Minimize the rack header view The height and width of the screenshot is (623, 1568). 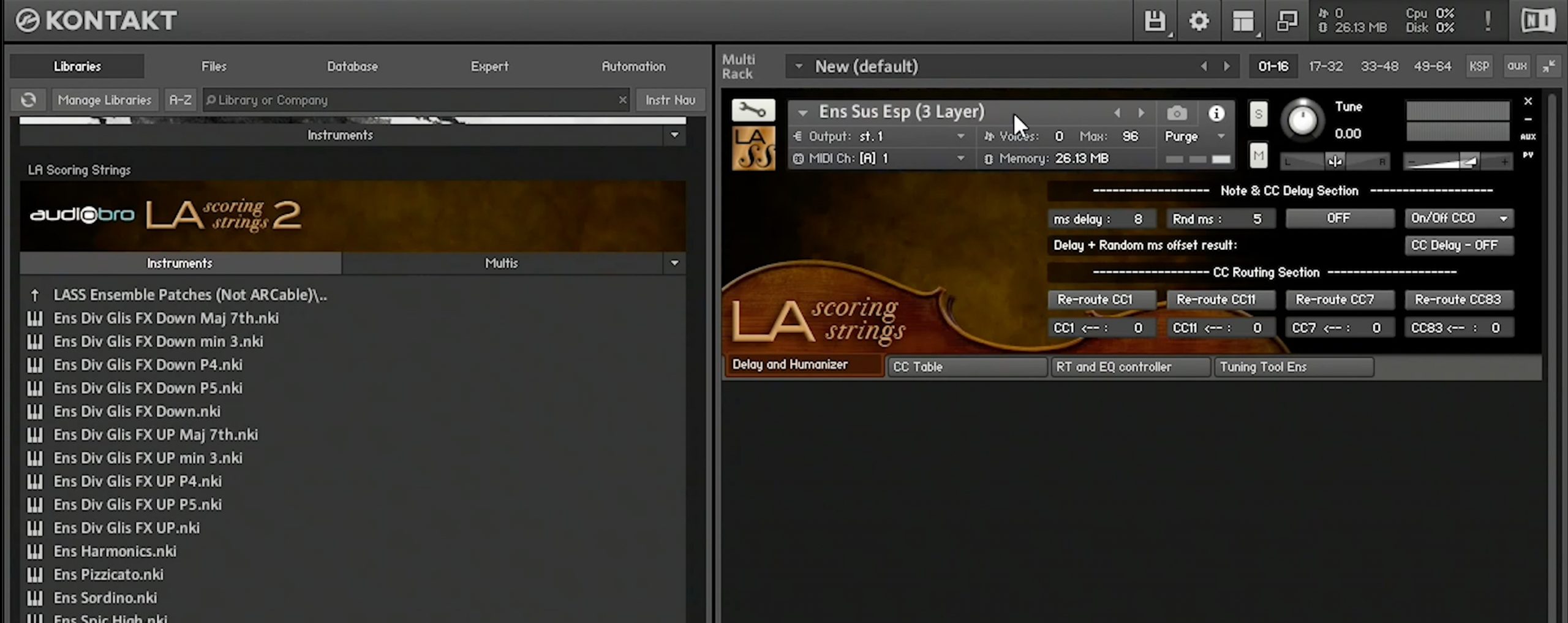1549,66
